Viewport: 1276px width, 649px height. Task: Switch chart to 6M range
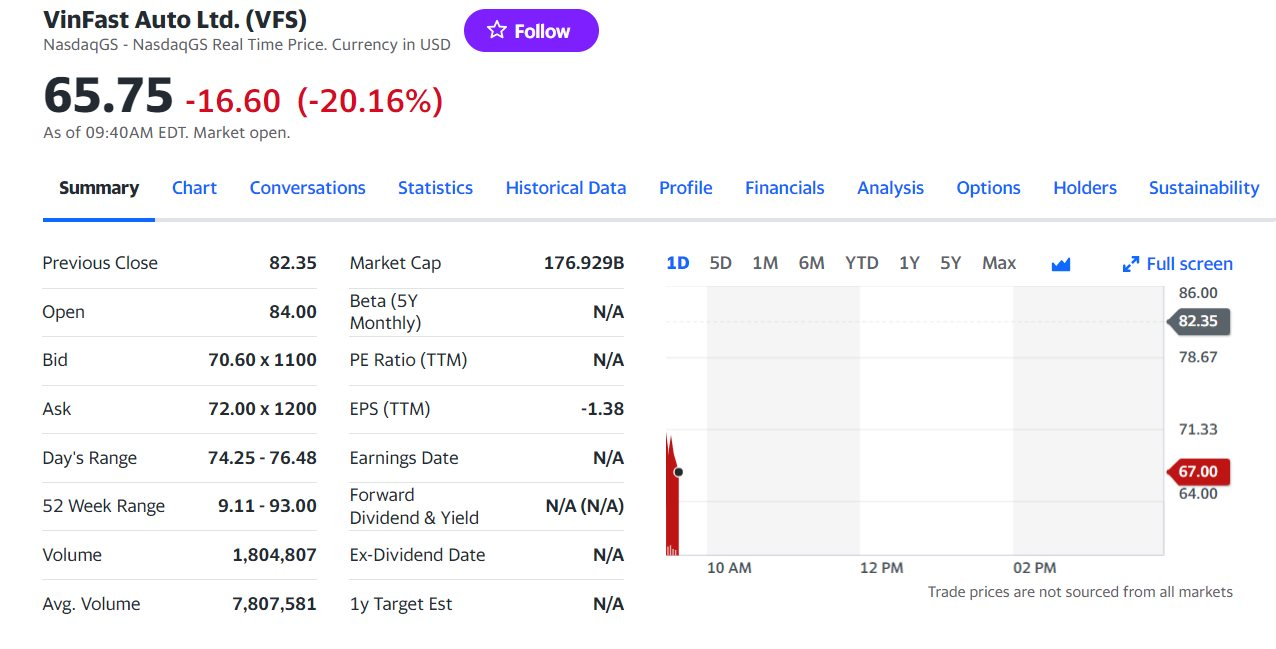pyautogui.click(x=811, y=263)
